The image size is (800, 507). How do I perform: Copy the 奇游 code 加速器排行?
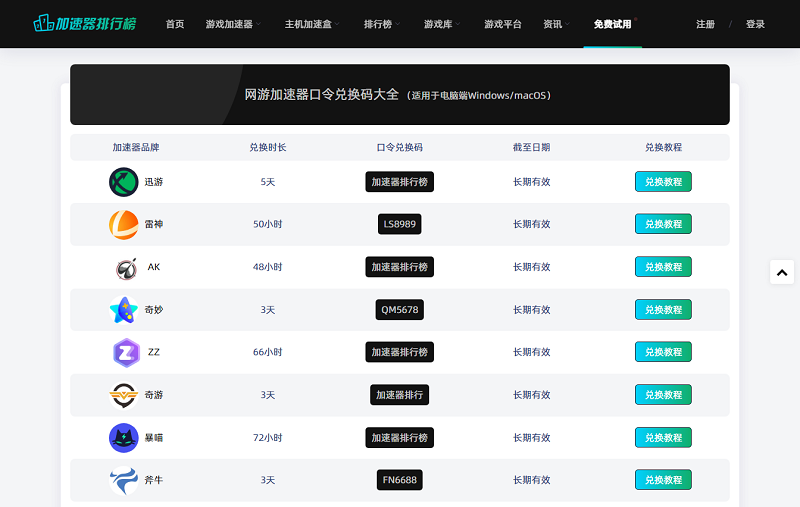[399, 395]
